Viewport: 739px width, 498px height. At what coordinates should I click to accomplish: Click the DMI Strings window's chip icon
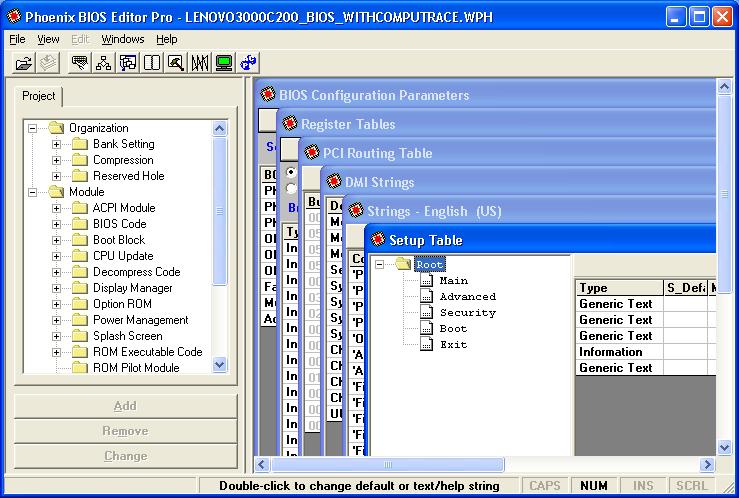point(334,181)
